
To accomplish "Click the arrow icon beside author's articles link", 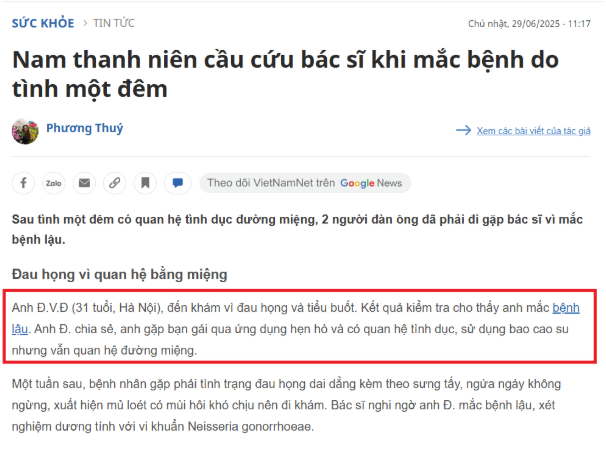I will point(463,130).
